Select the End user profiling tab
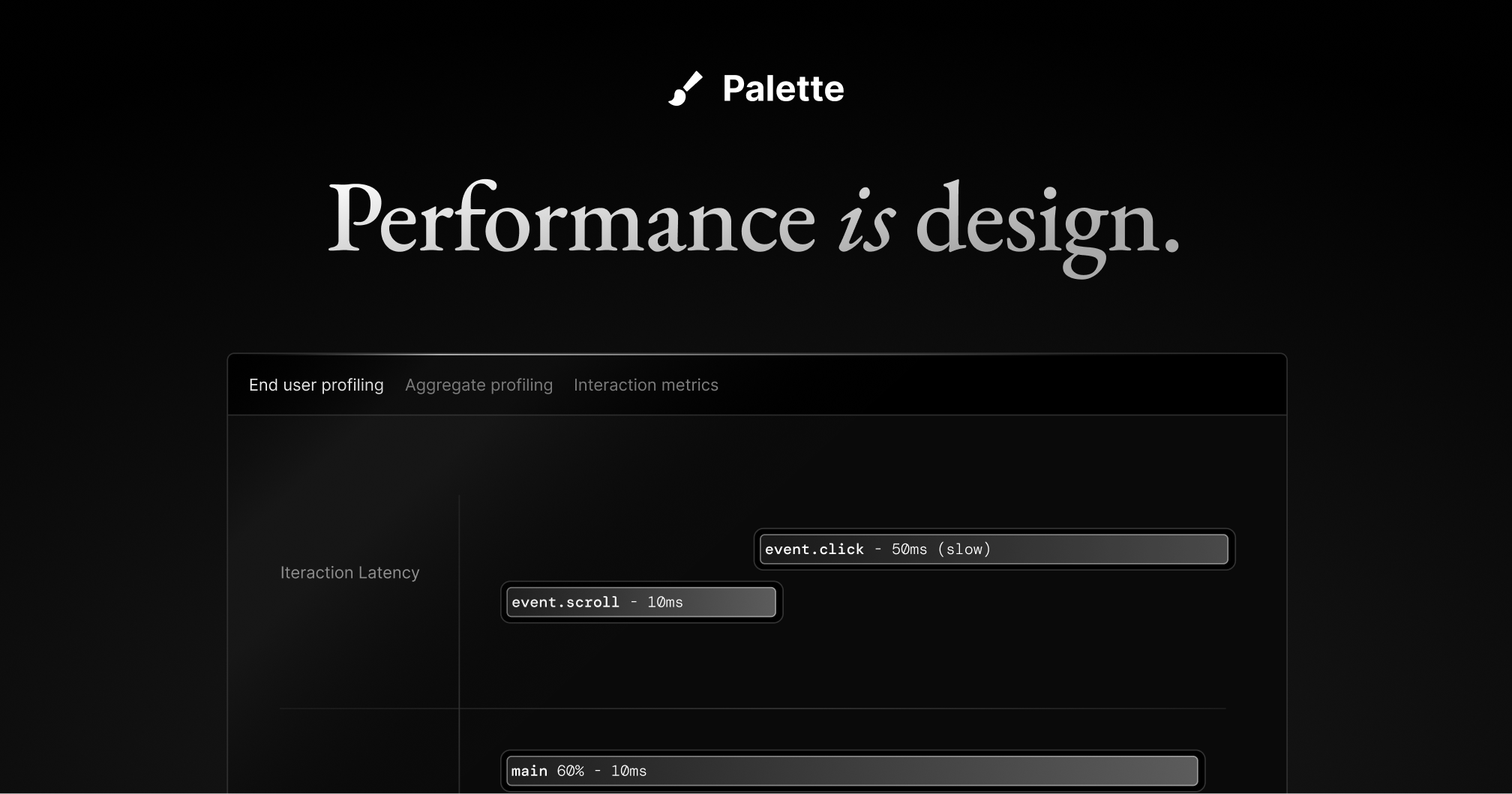Viewport: 1512px width, 794px height. [x=316, y=385]
